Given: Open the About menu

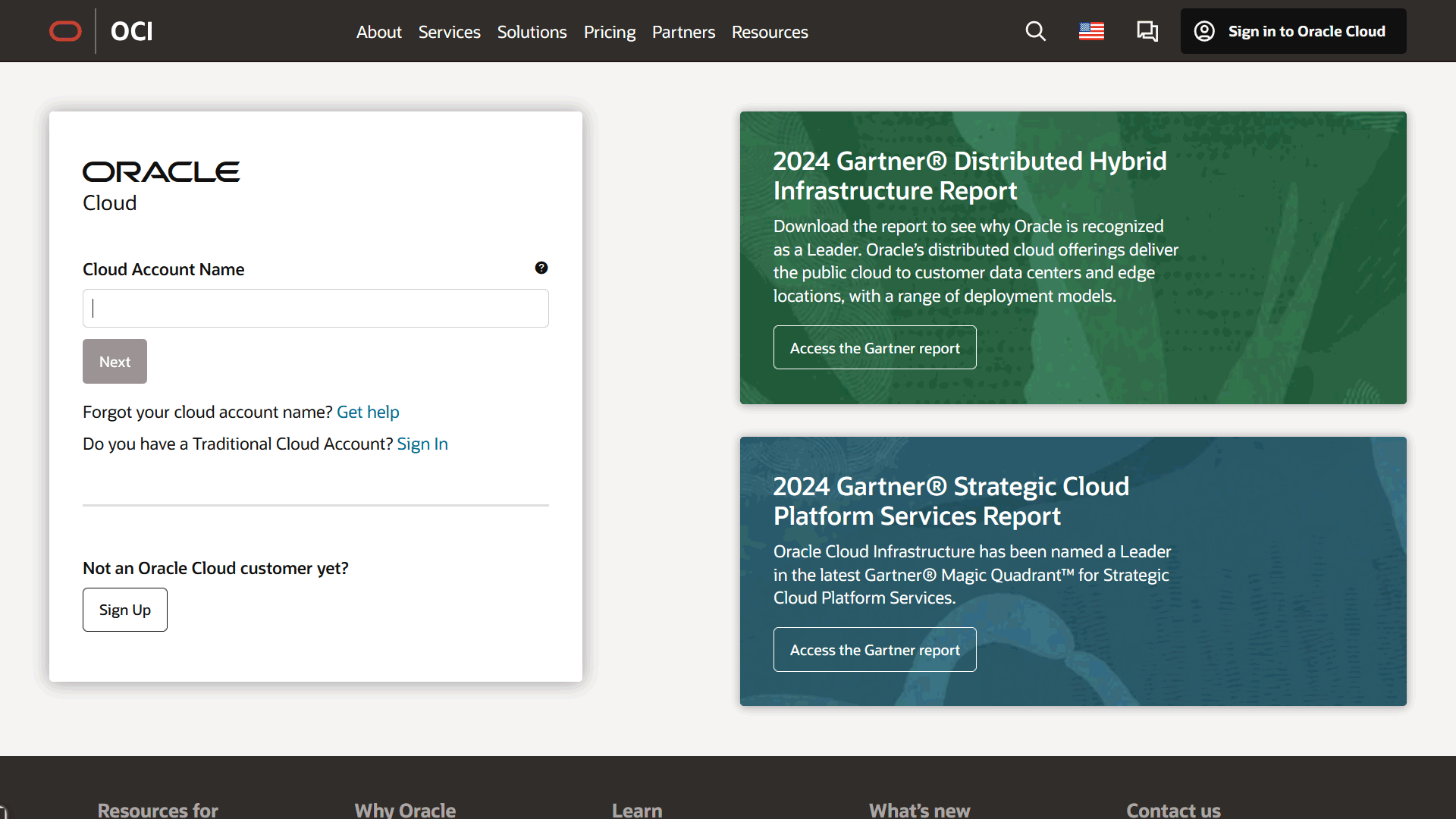Looking at the screenshot, I should coord(378,32).
